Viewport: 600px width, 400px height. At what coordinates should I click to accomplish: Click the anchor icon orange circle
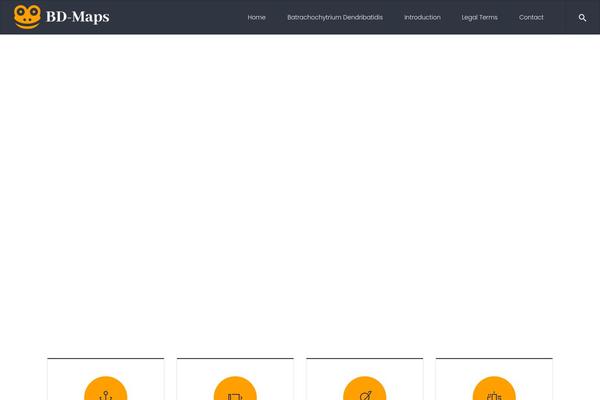pyautogui.click(x=106, y=389)
